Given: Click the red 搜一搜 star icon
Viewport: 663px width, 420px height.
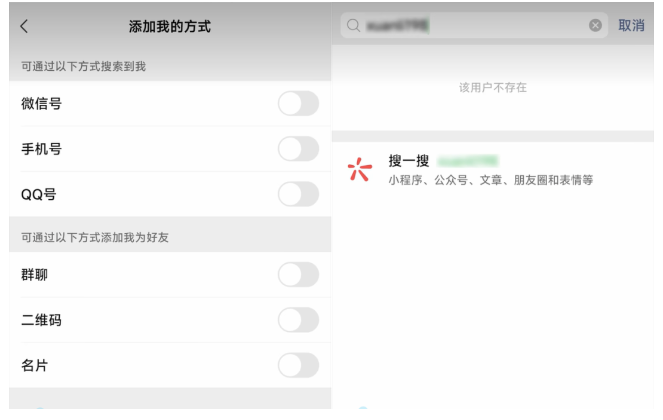Looking at the screenshot, I should (x=358, y=170).
